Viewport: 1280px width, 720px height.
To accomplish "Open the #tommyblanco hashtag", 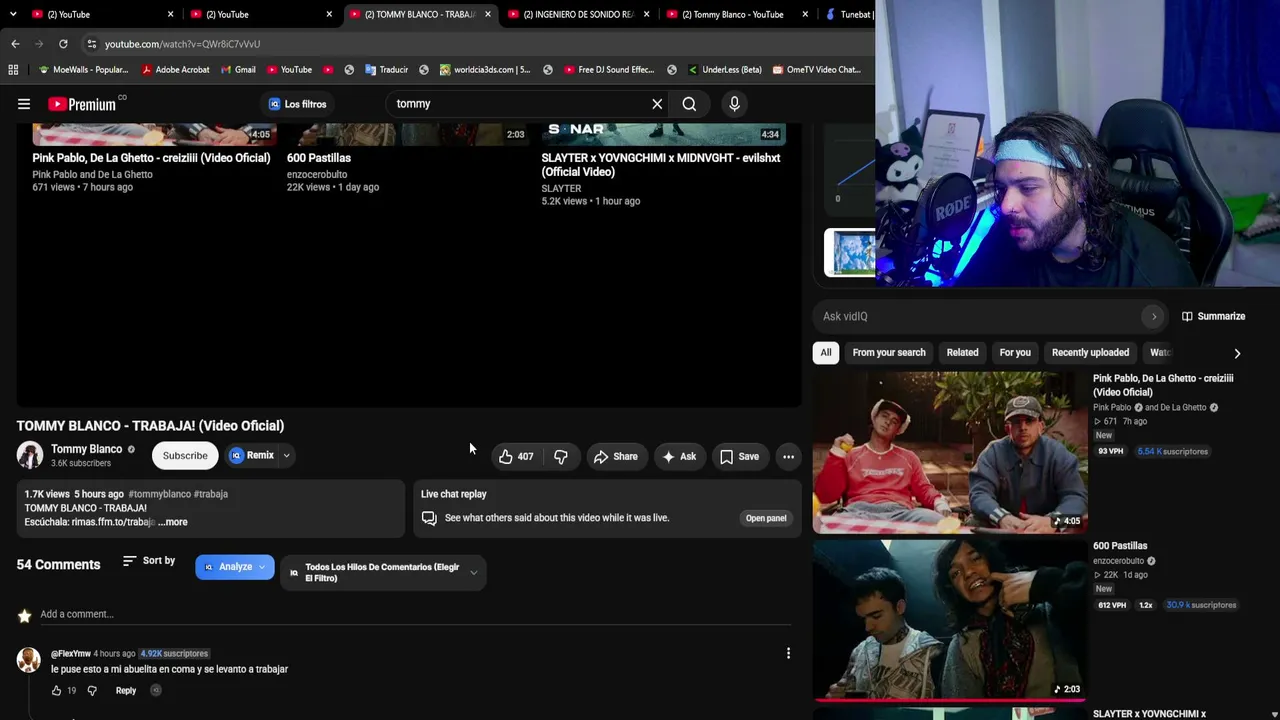I will (158, 494).
